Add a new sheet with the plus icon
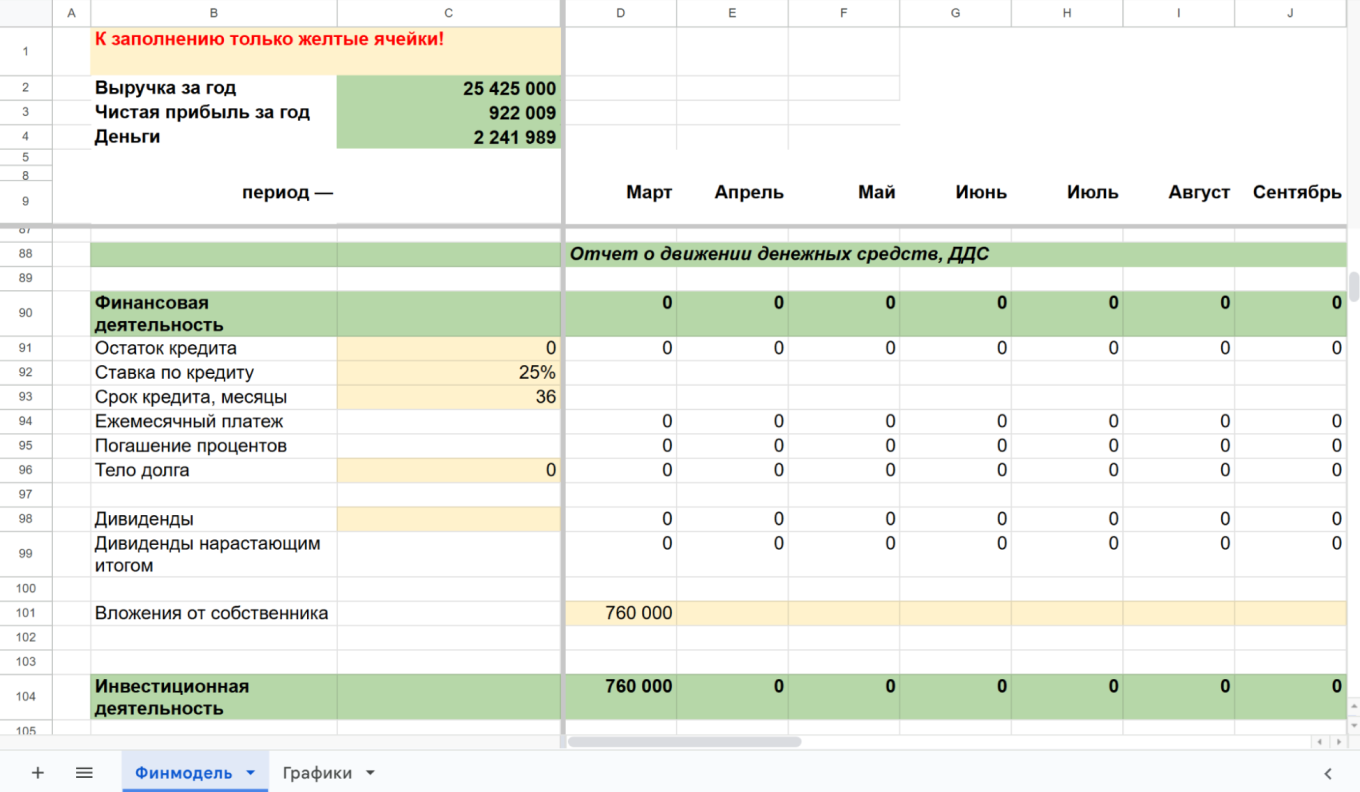1360x792 pixels. [x=38, y=773]
